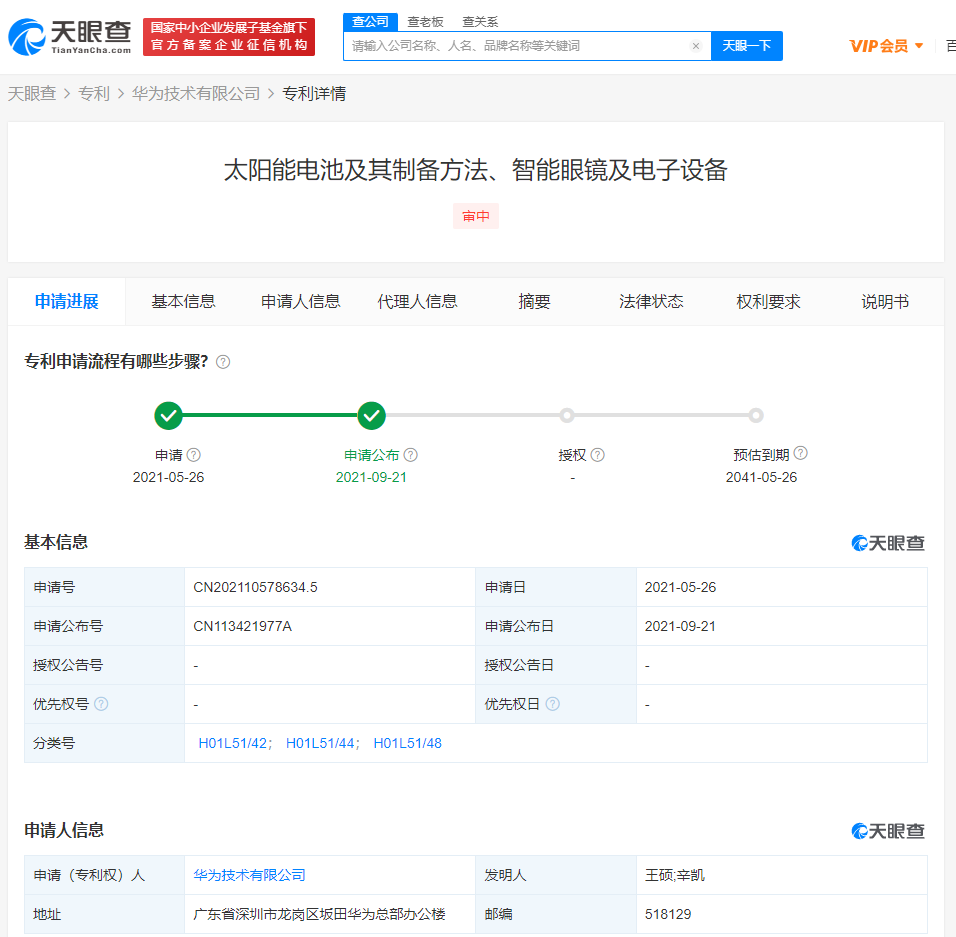Screen dimensions: 956x937
Task: Select the 基本信息 tab
Action: click(x=184, y=302)
